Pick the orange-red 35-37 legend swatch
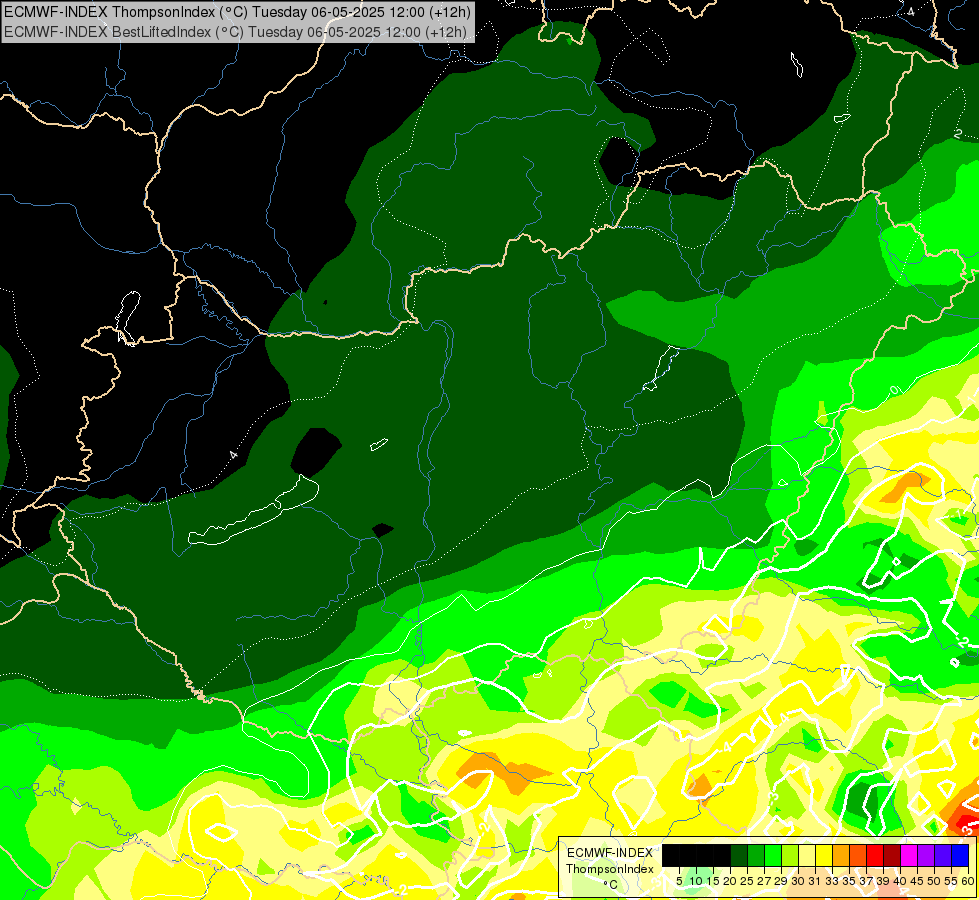The height and width of the screenshot is (900, 979). pyautogui.click(x=858, y=855)
